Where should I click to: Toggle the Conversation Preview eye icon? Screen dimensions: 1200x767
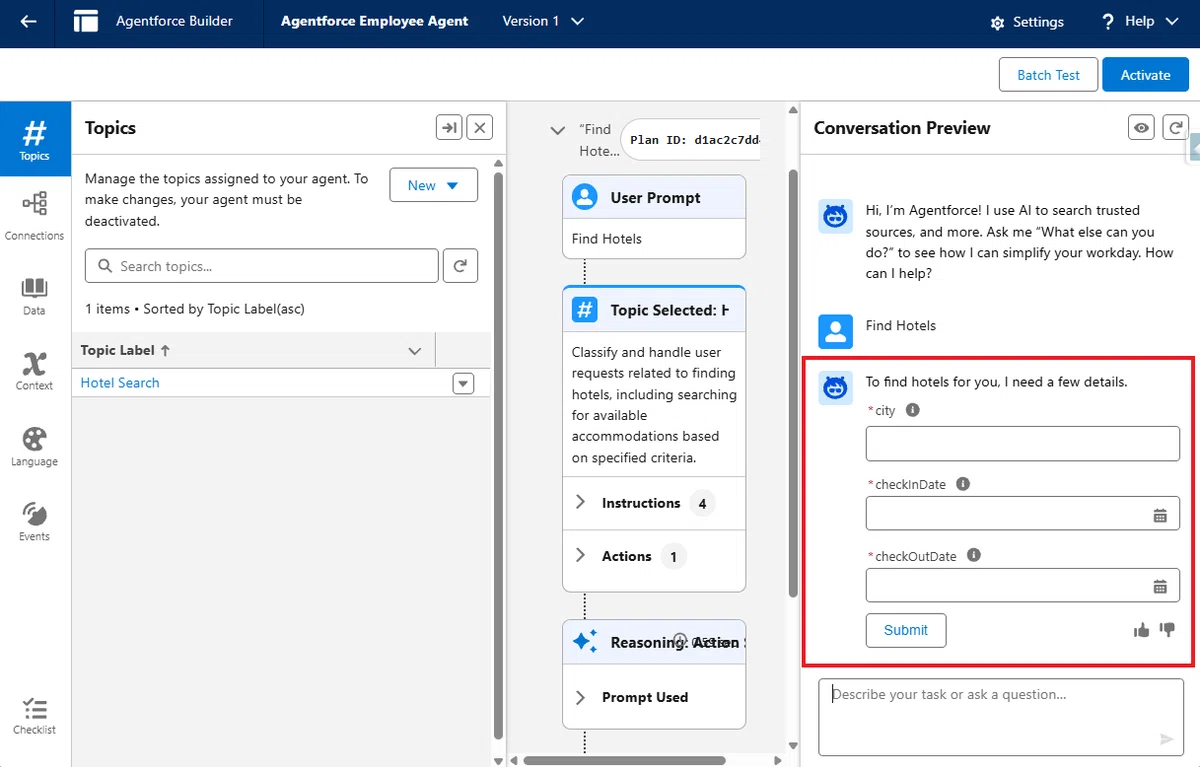click(x=1141, y=127)
